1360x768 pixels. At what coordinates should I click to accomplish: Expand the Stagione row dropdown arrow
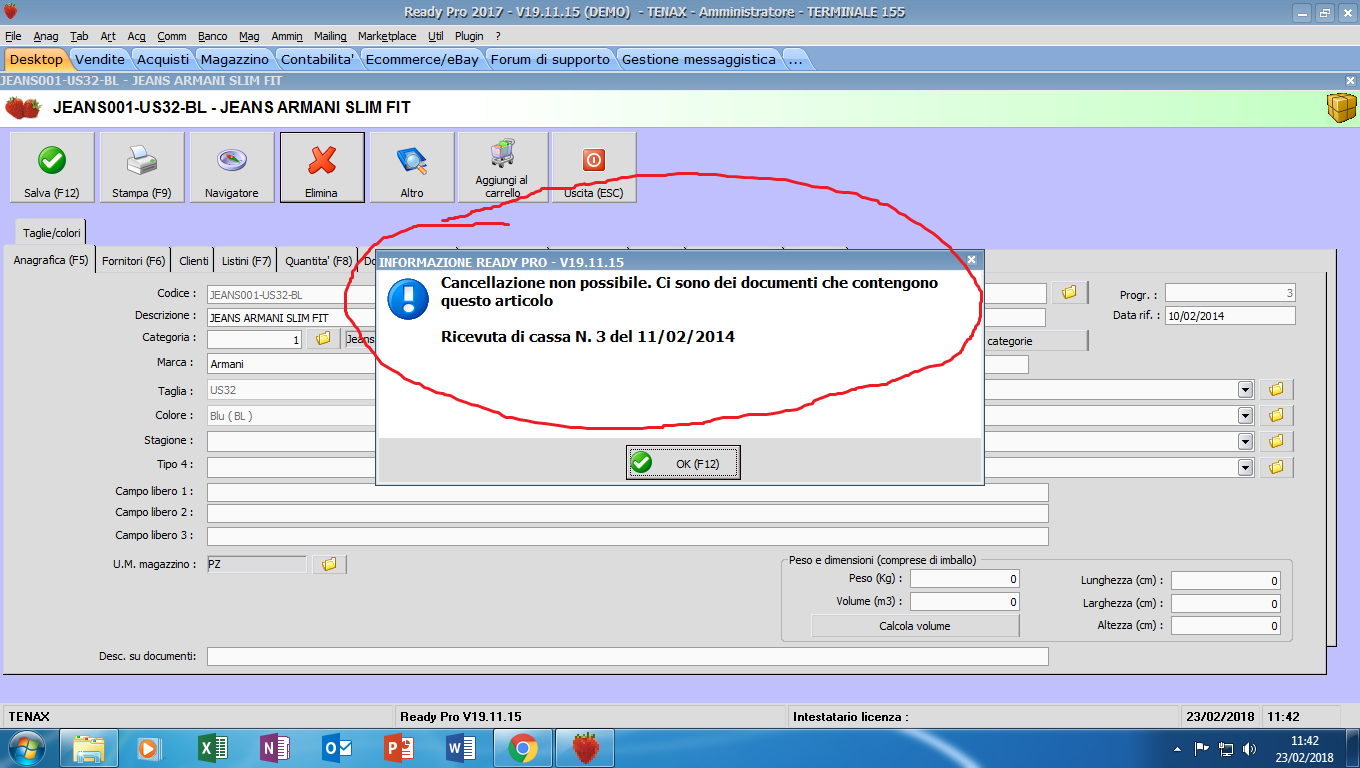[1245, 441]
